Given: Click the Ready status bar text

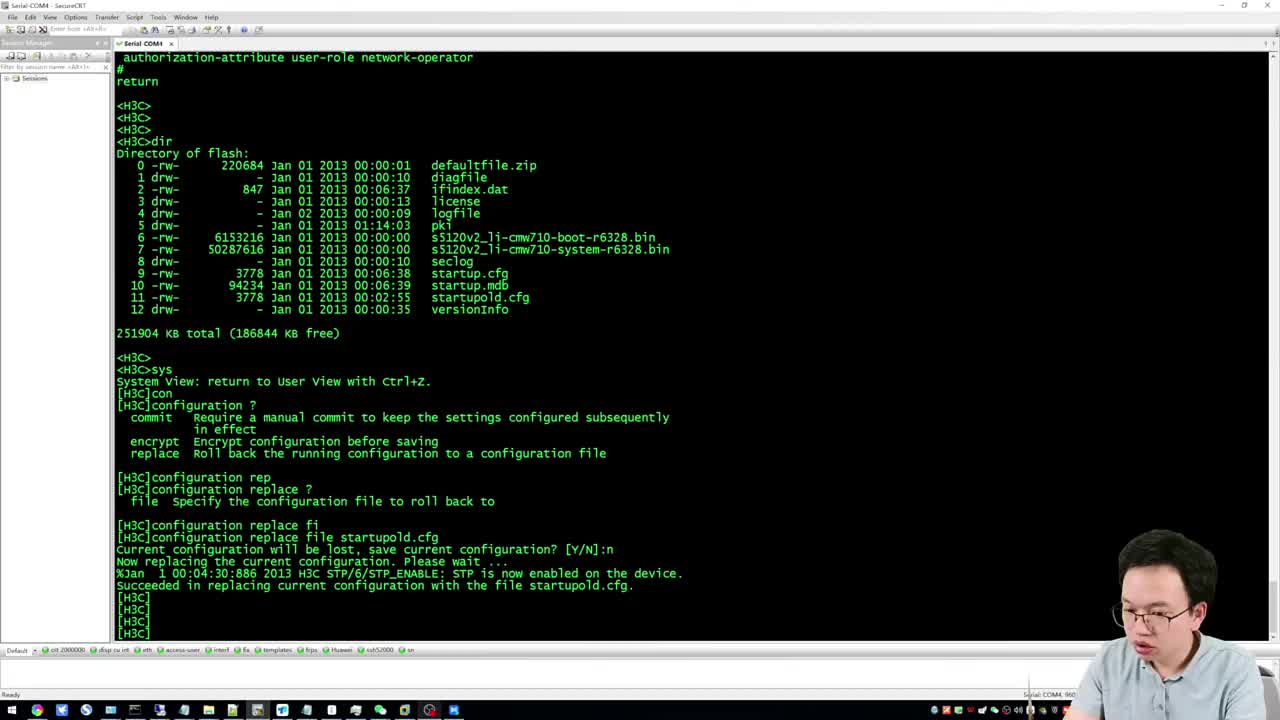Looking at the screenshot, I should (x=11, y=695).
